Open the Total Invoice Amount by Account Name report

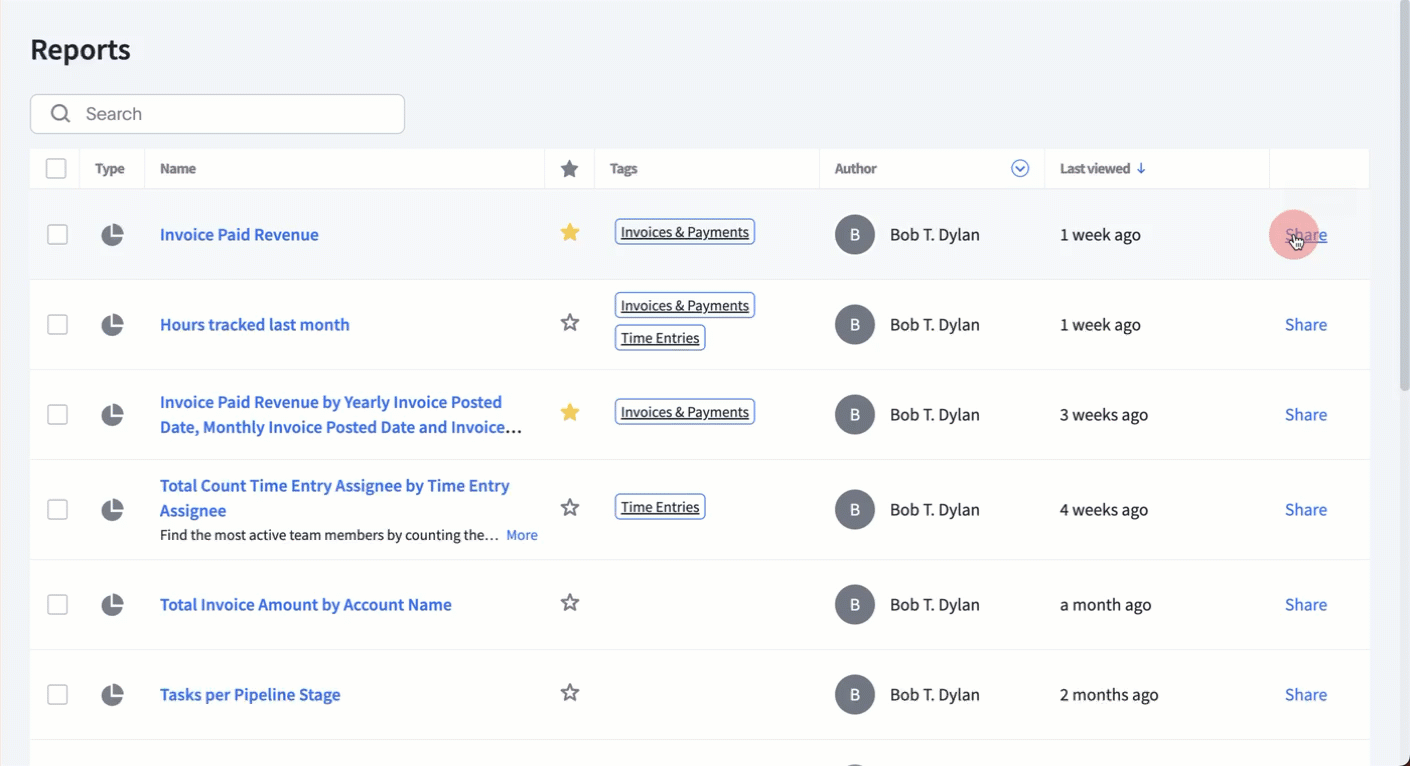click(305, 605)
